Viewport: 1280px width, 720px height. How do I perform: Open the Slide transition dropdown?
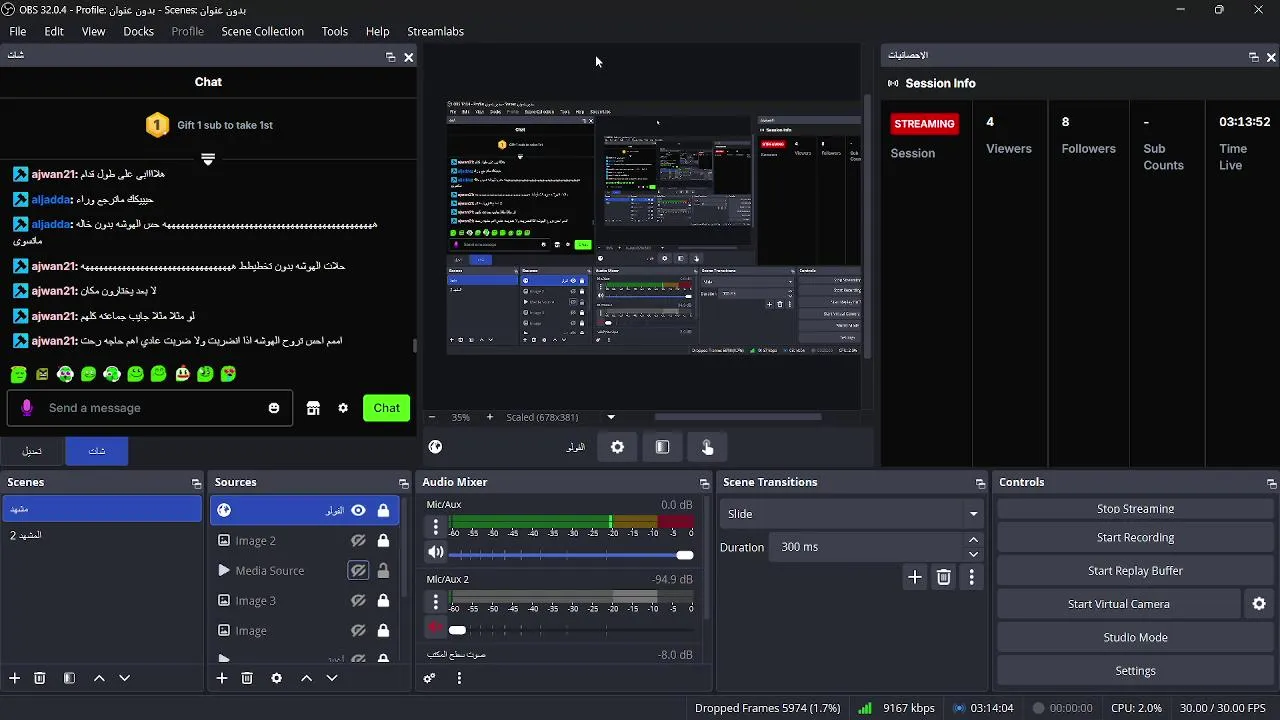(851, 514)
